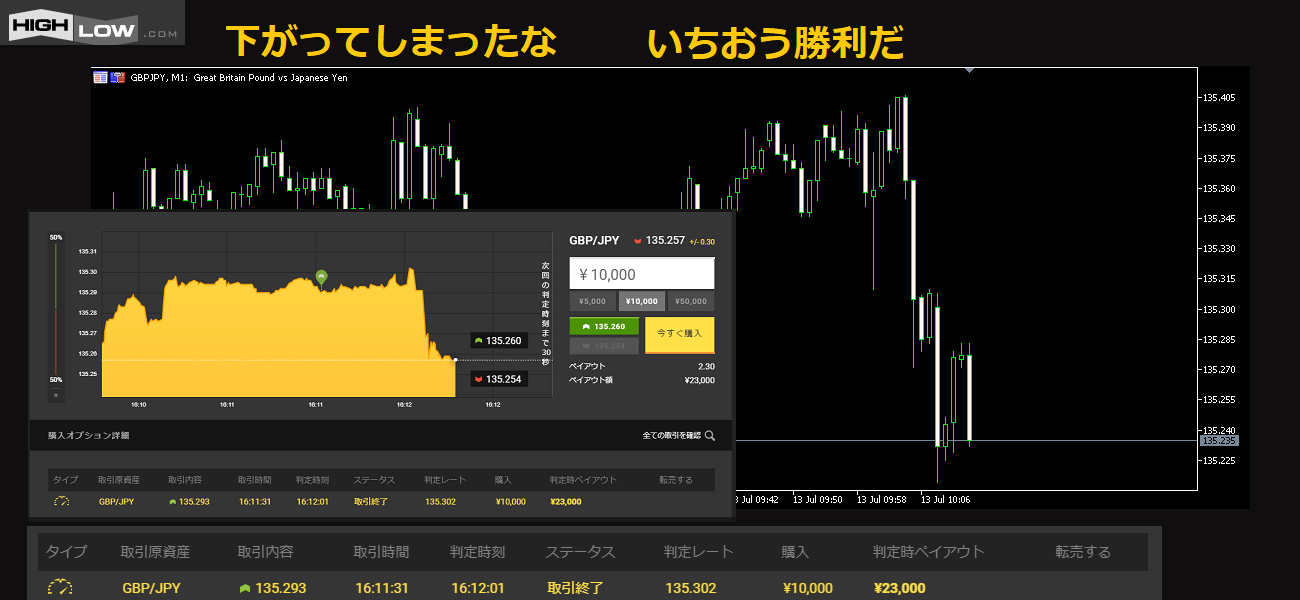This screenshot has width=1300, height=600.
Task: Click the 購入オプション詳細 section header
Action: coord(88,436)
